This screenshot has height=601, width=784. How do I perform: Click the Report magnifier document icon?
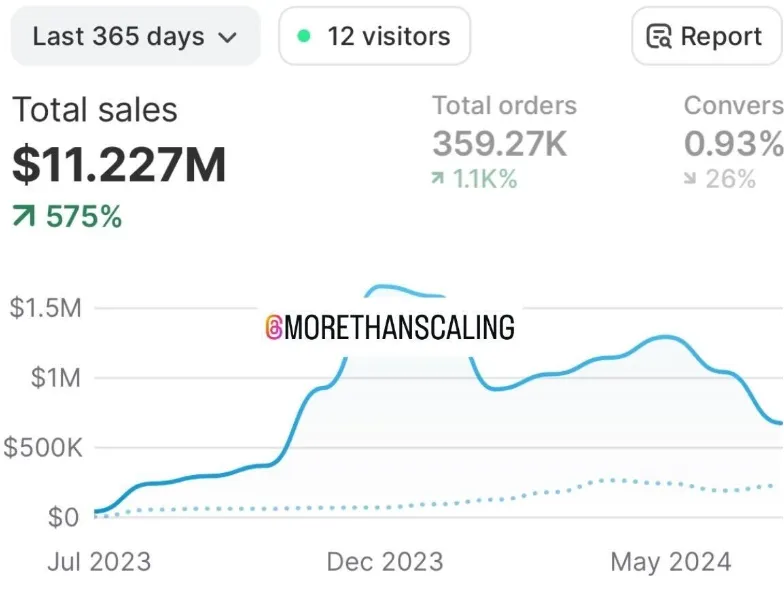pos(659,36)
